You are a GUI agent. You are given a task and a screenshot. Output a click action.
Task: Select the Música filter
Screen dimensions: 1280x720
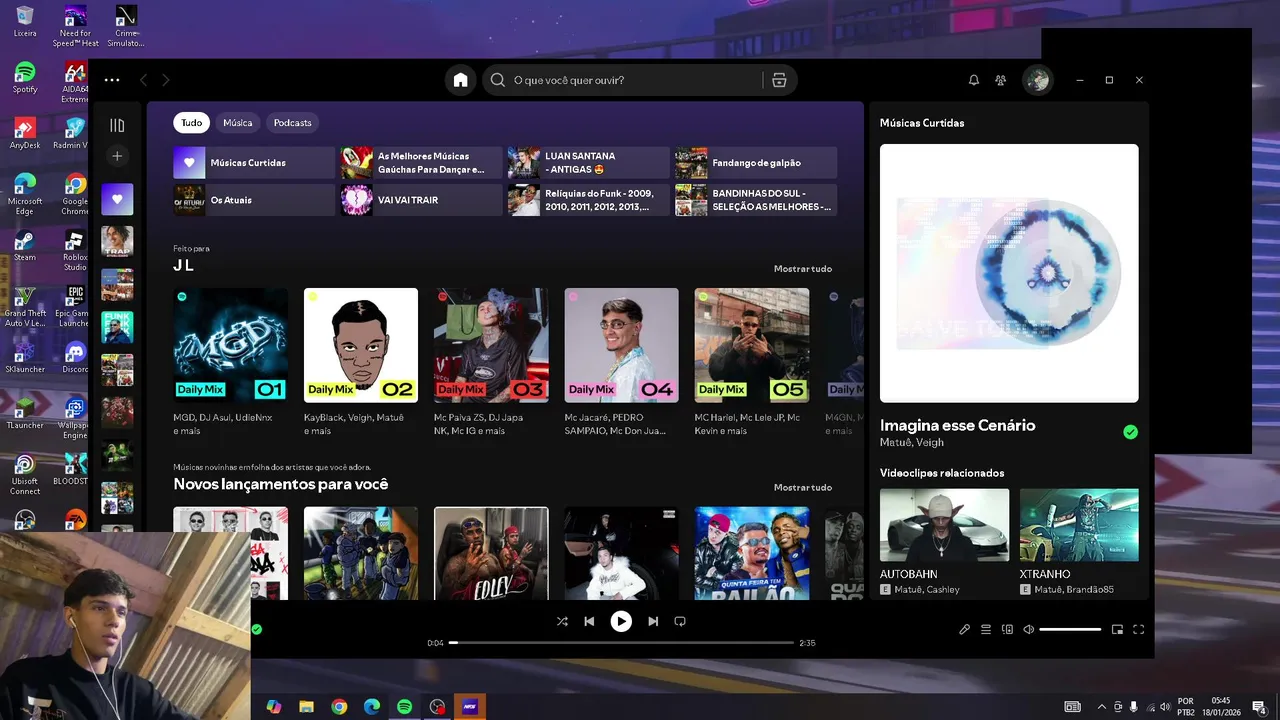coord(238,123)
